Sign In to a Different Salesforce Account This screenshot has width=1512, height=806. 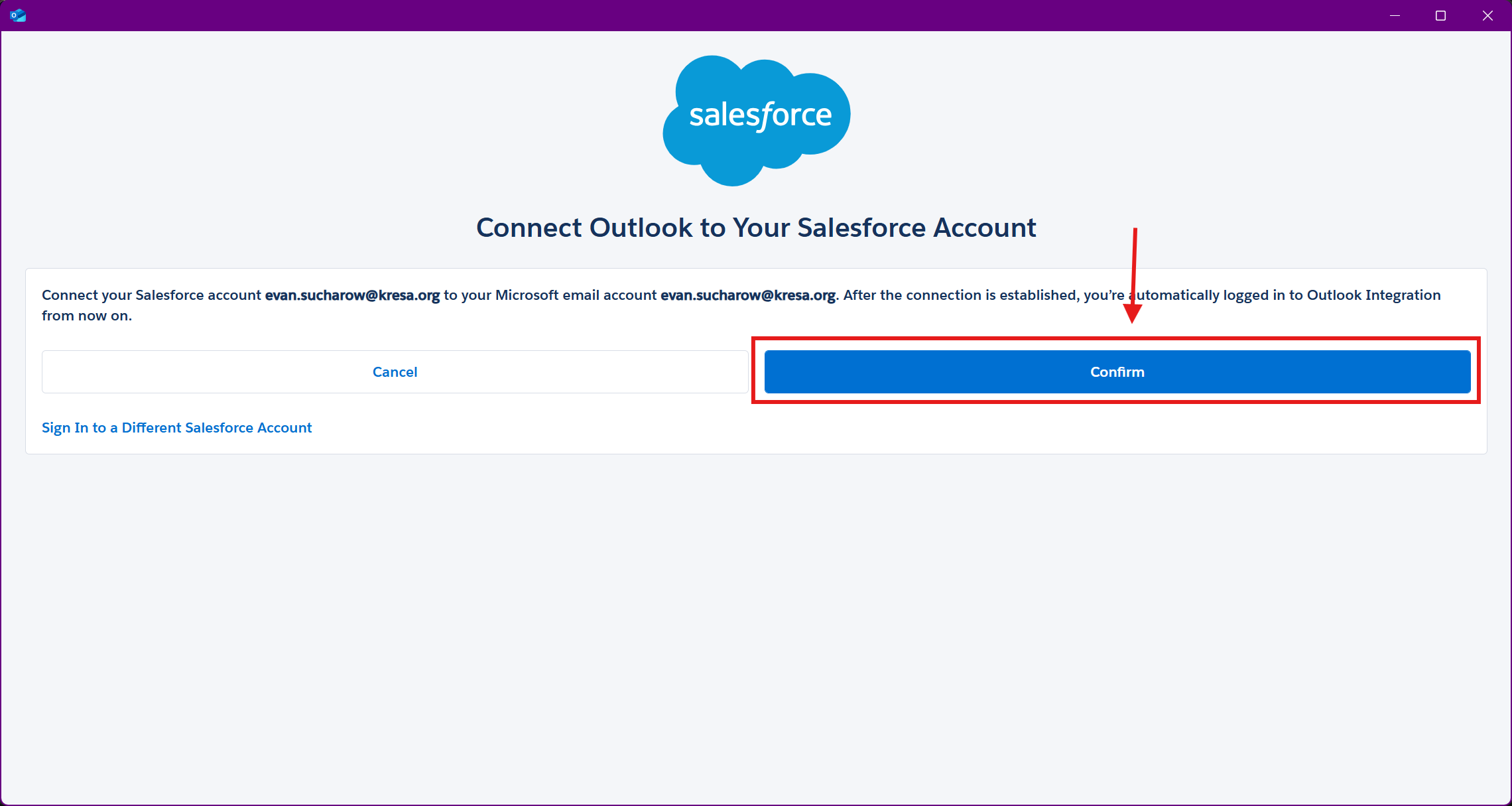click(176, 427)
